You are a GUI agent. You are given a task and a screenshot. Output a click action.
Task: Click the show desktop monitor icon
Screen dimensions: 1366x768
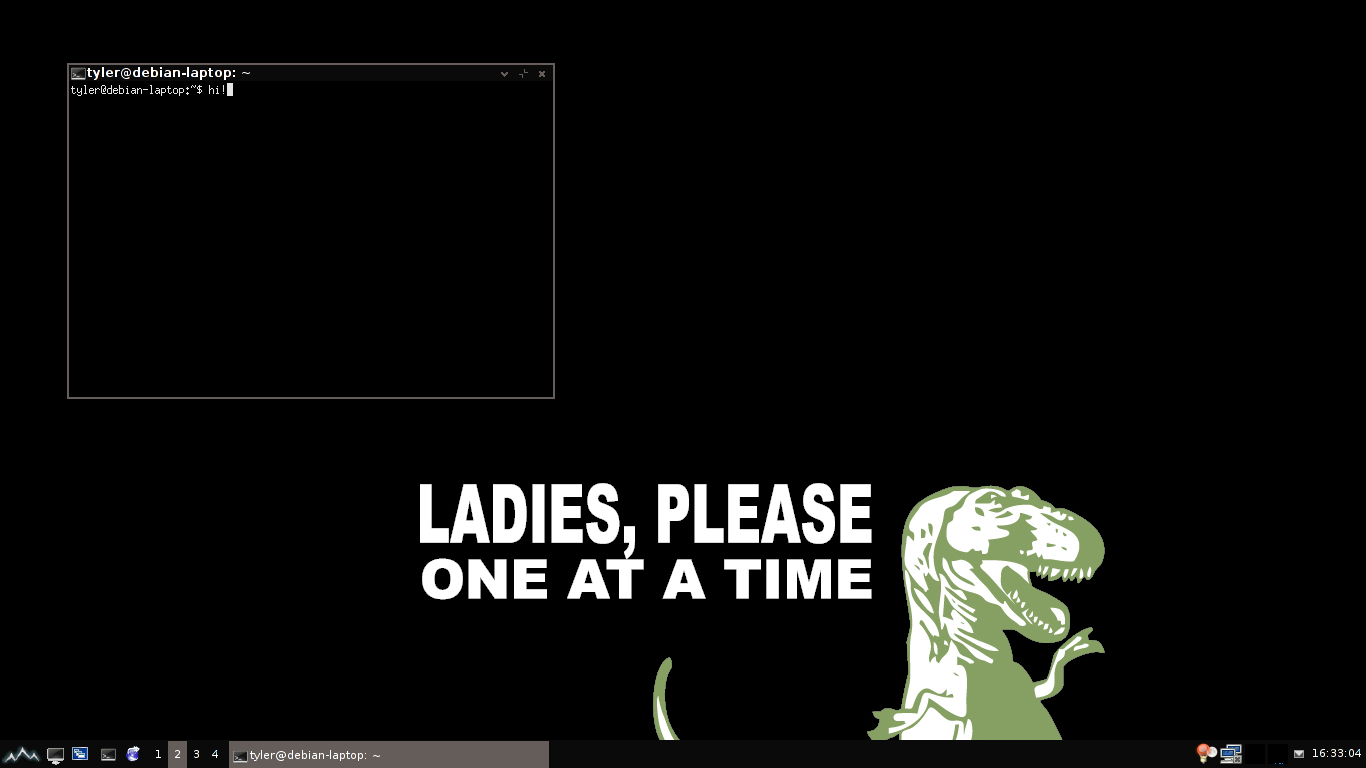[56, 755]
